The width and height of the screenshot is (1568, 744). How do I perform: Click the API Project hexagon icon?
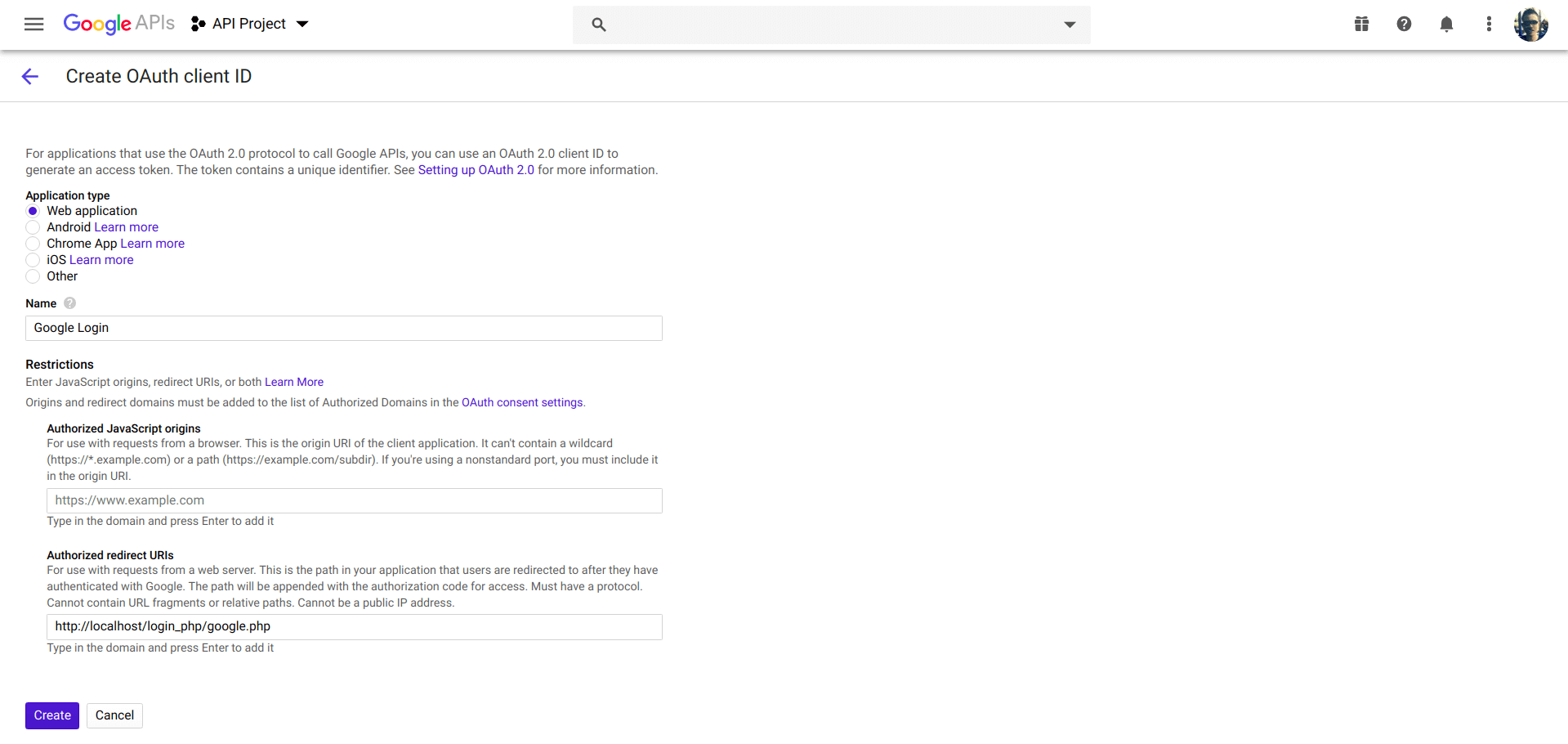pyautogui.click(x=198, y=25)
